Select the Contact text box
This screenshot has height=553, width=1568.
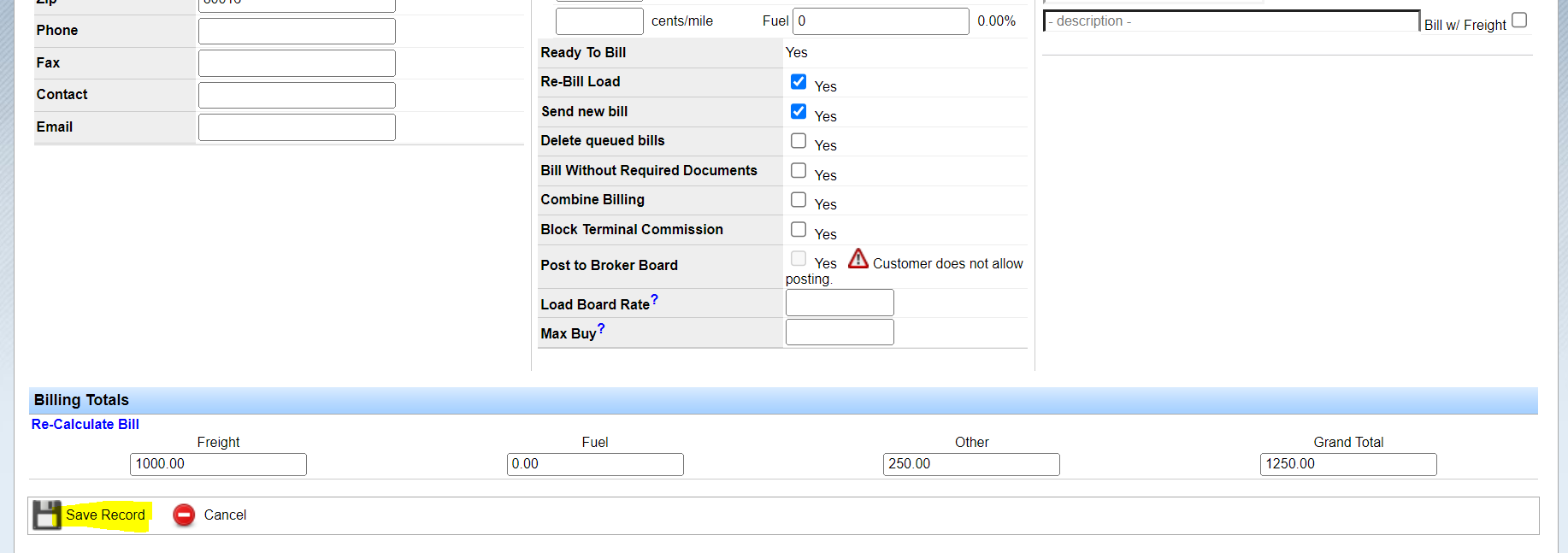click(x=297, y=95)
